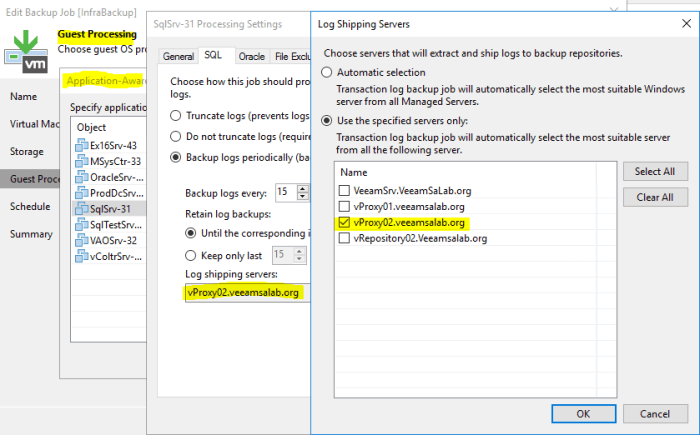The height and width of the screenshot is (435, 700).
Task: Click the Ex16Srv-43 VM icon
Action: point(82,145)
